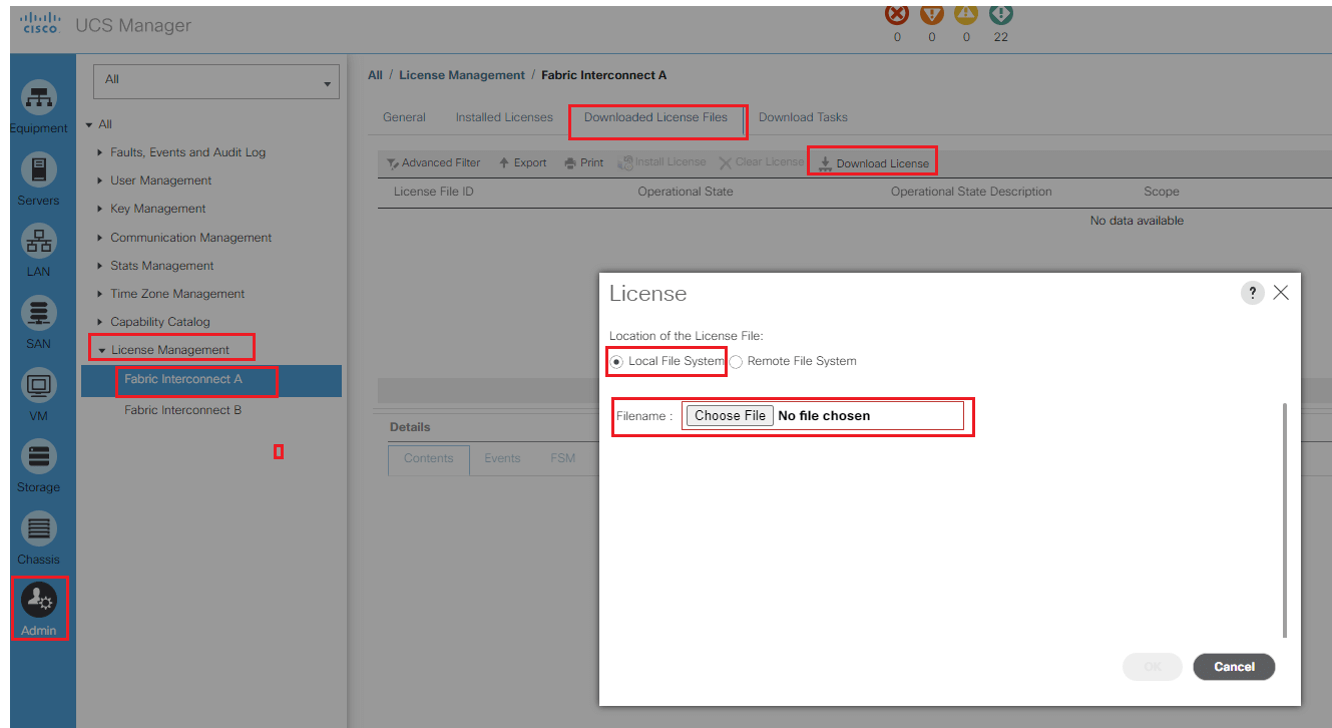Sort by Scope column header

coord(1161,191)
